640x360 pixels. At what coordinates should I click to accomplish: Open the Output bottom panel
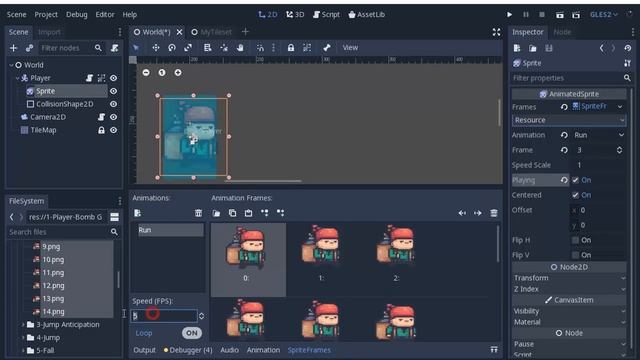pyautogui.click(x=144, y=350)
